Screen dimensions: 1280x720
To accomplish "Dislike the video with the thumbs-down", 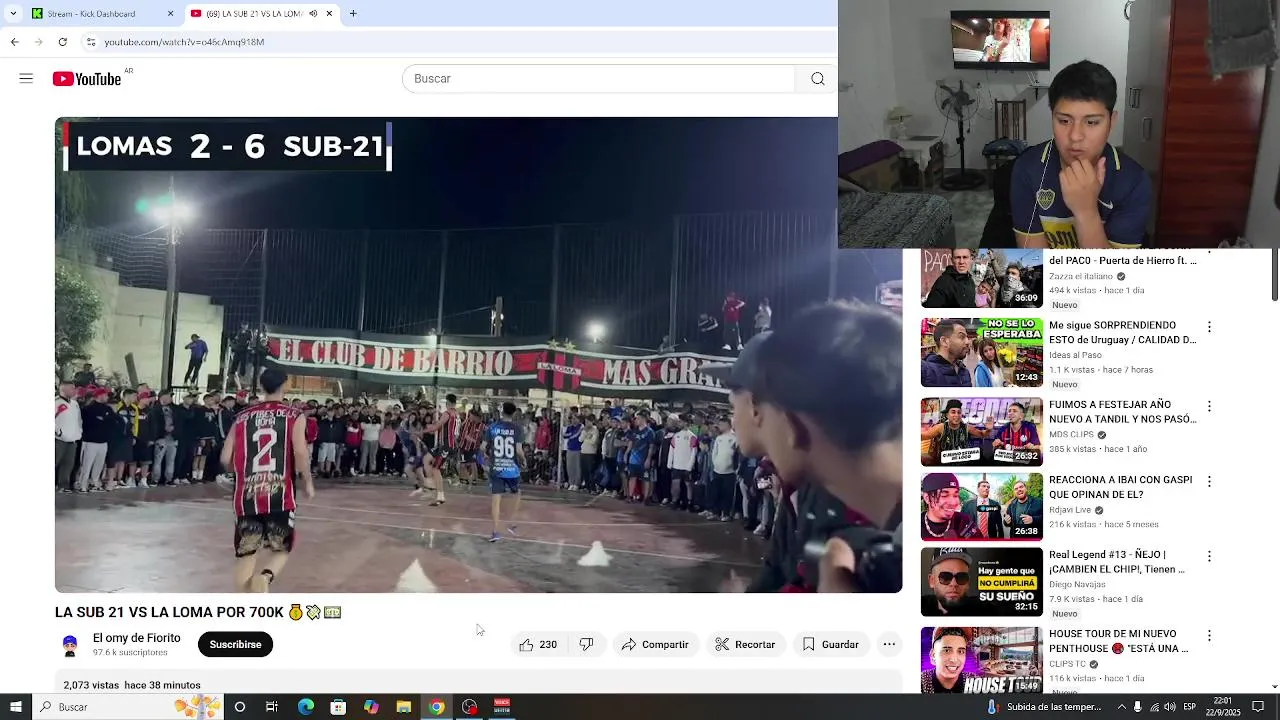I will pyautogui.click(x=587, y=645).
